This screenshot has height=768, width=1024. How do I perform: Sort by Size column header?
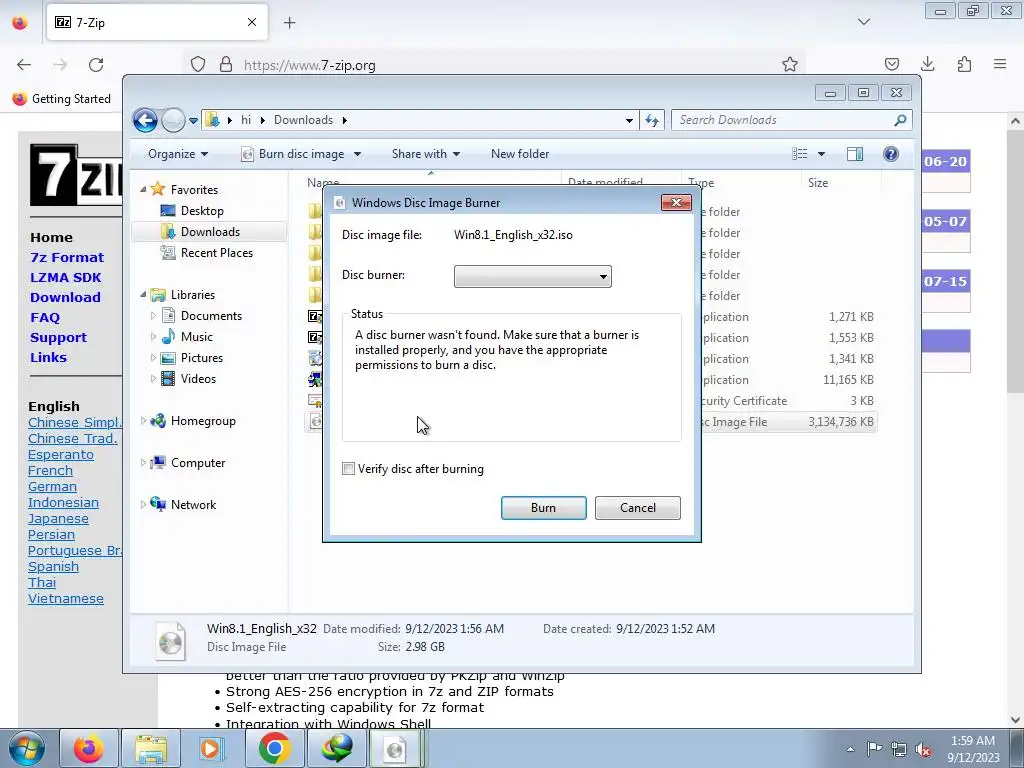pos(818,183)
